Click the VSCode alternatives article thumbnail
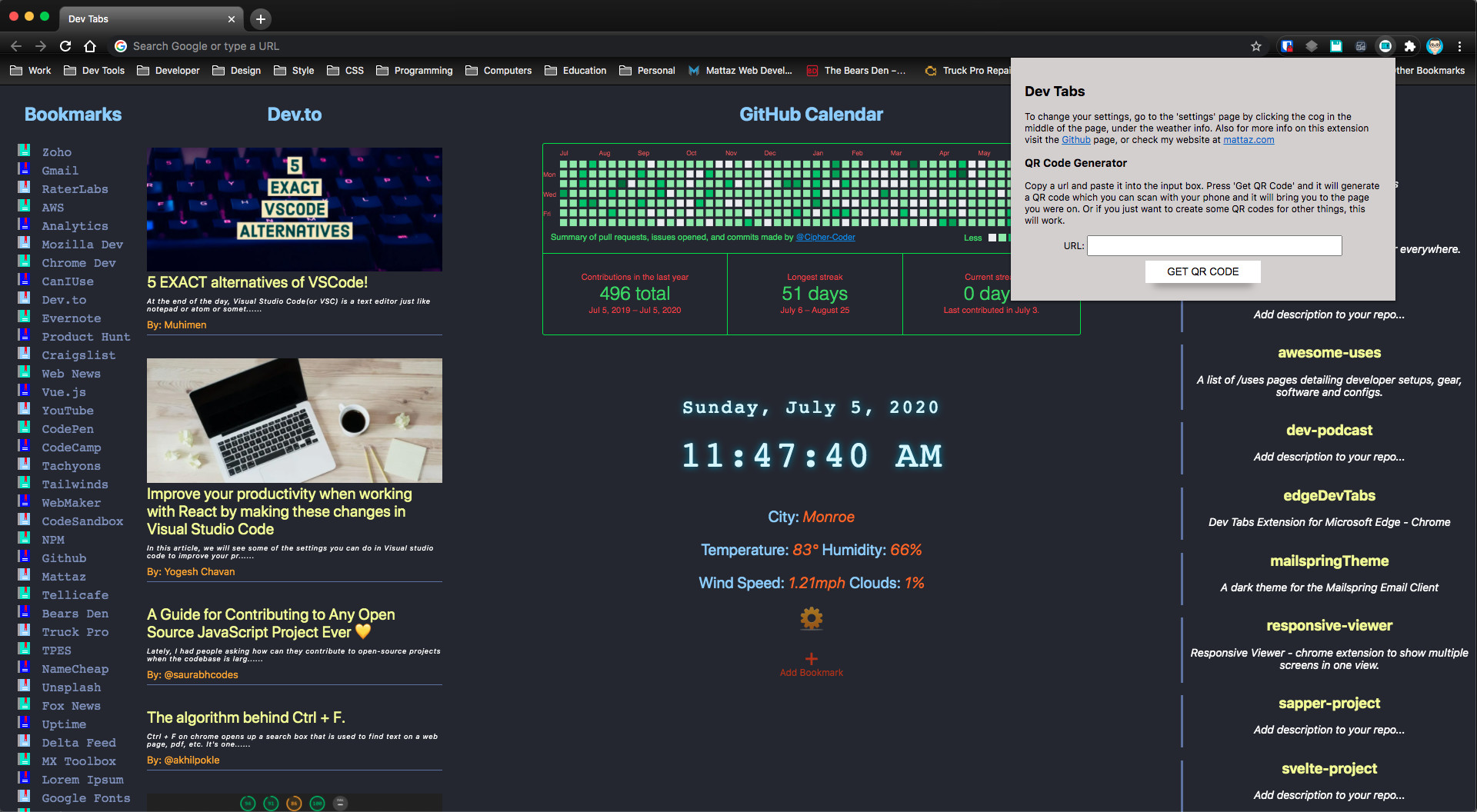 (x=295, y=209)
